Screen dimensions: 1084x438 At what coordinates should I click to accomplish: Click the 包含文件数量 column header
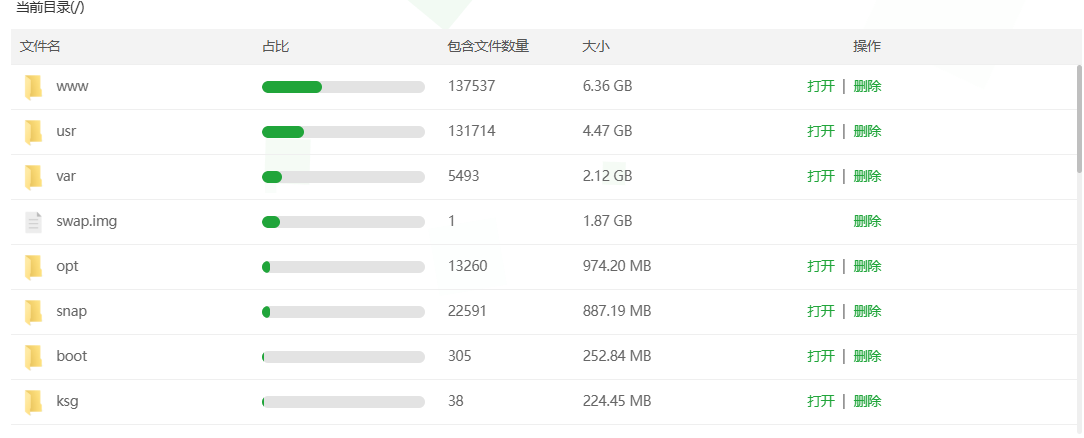pyautogui.click(x=488, y=46)
